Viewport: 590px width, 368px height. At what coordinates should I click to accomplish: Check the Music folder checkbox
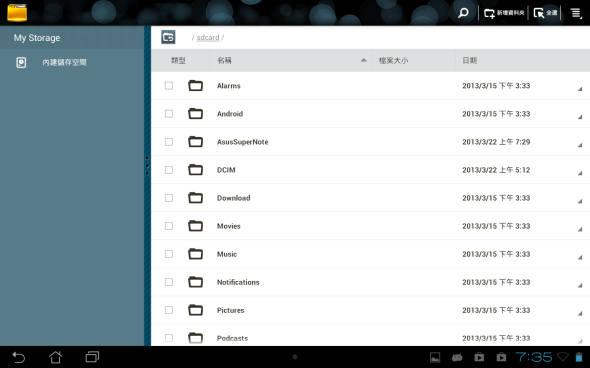169,254
